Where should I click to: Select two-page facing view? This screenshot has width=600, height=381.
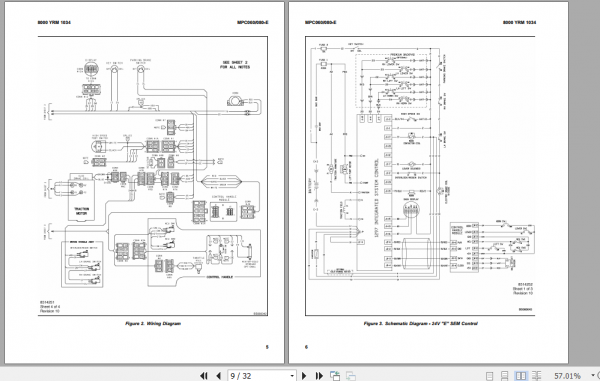pos(521,376)
